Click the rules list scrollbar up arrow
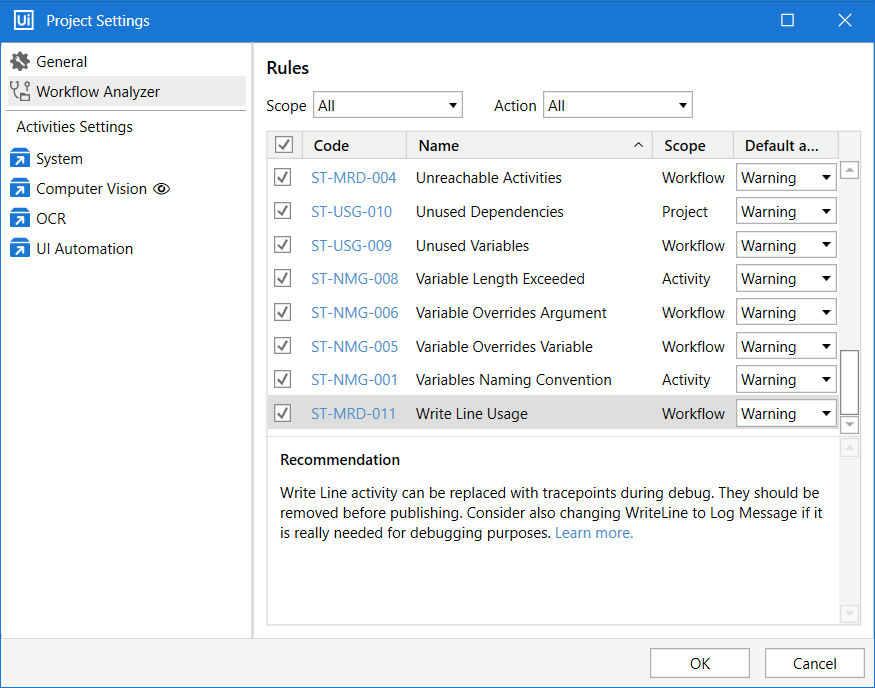875x688 pixels. (x=850, y=171)
